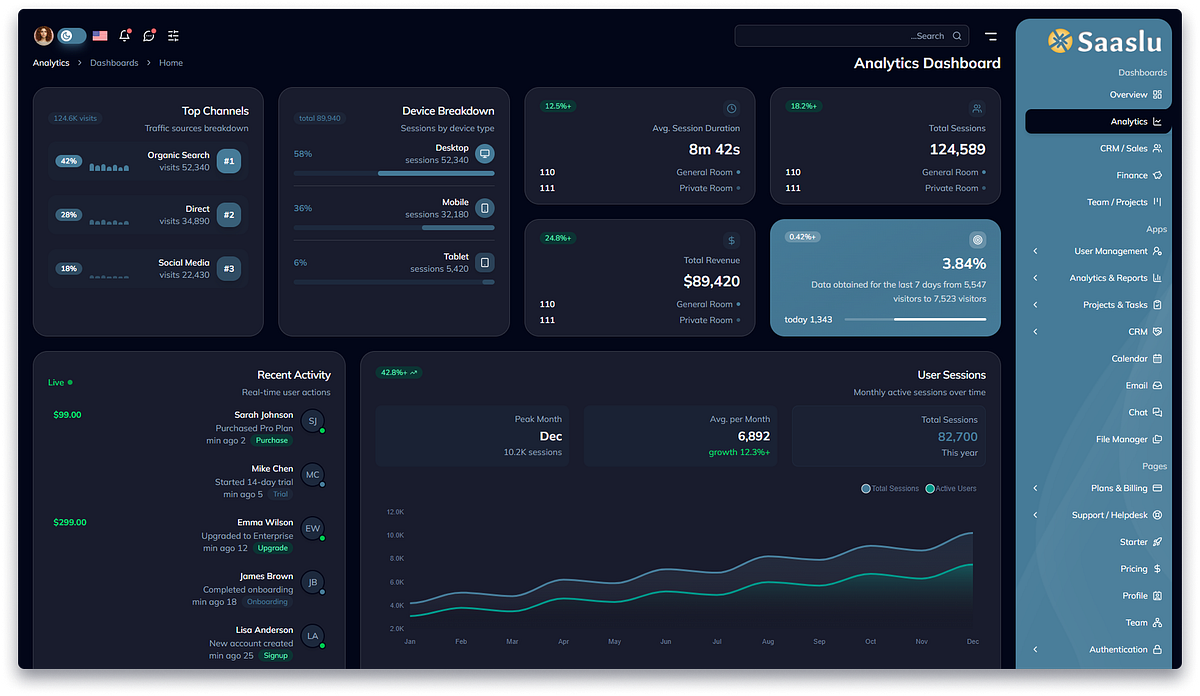Click the Overview grid icon
The width and height of the screenshot is (1200, 696).
point(1157,95)
